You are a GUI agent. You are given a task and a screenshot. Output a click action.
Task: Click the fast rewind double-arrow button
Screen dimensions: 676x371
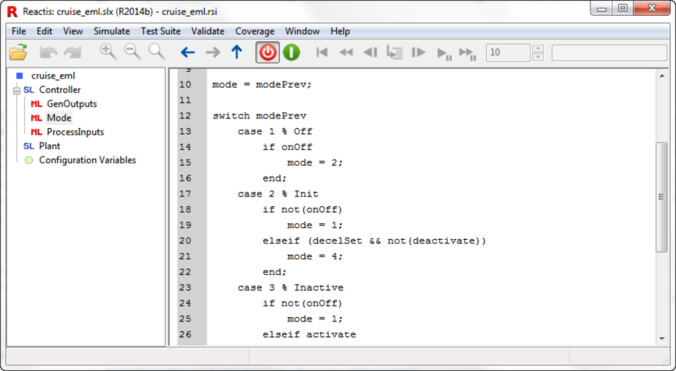[x=346, y=53]
